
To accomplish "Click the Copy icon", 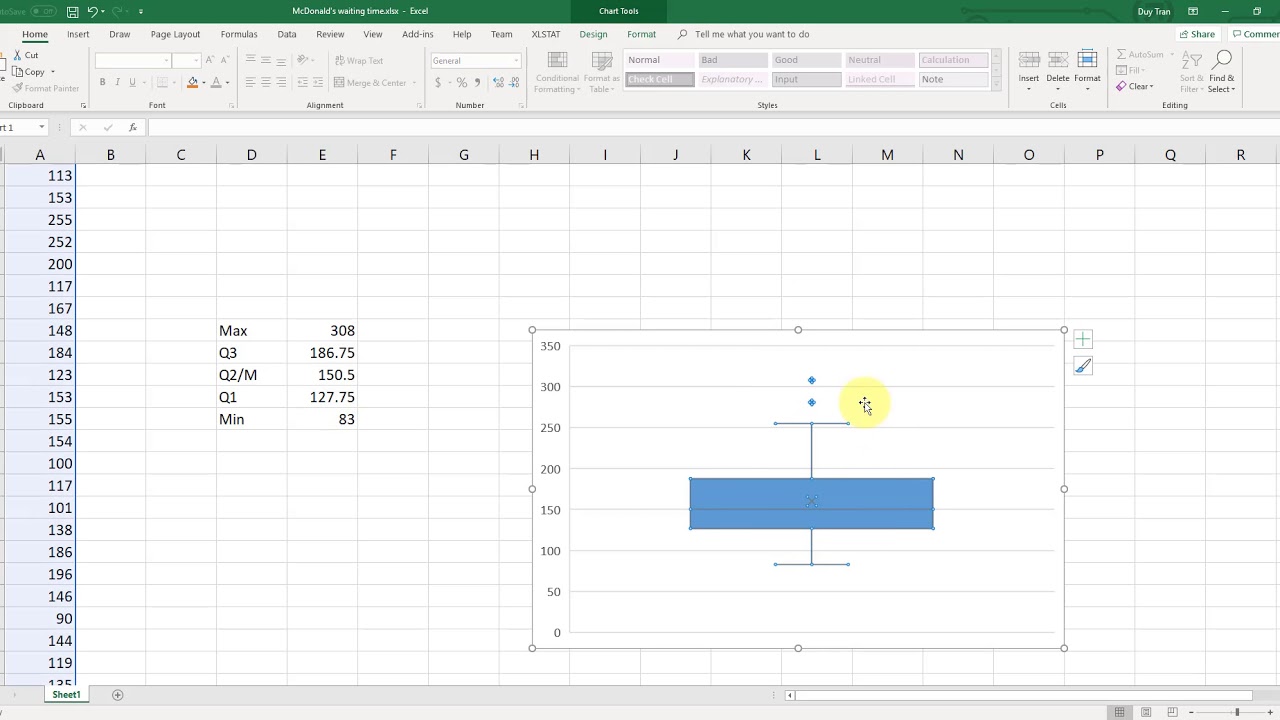I will pyautogui.click(x=18, y=72).
